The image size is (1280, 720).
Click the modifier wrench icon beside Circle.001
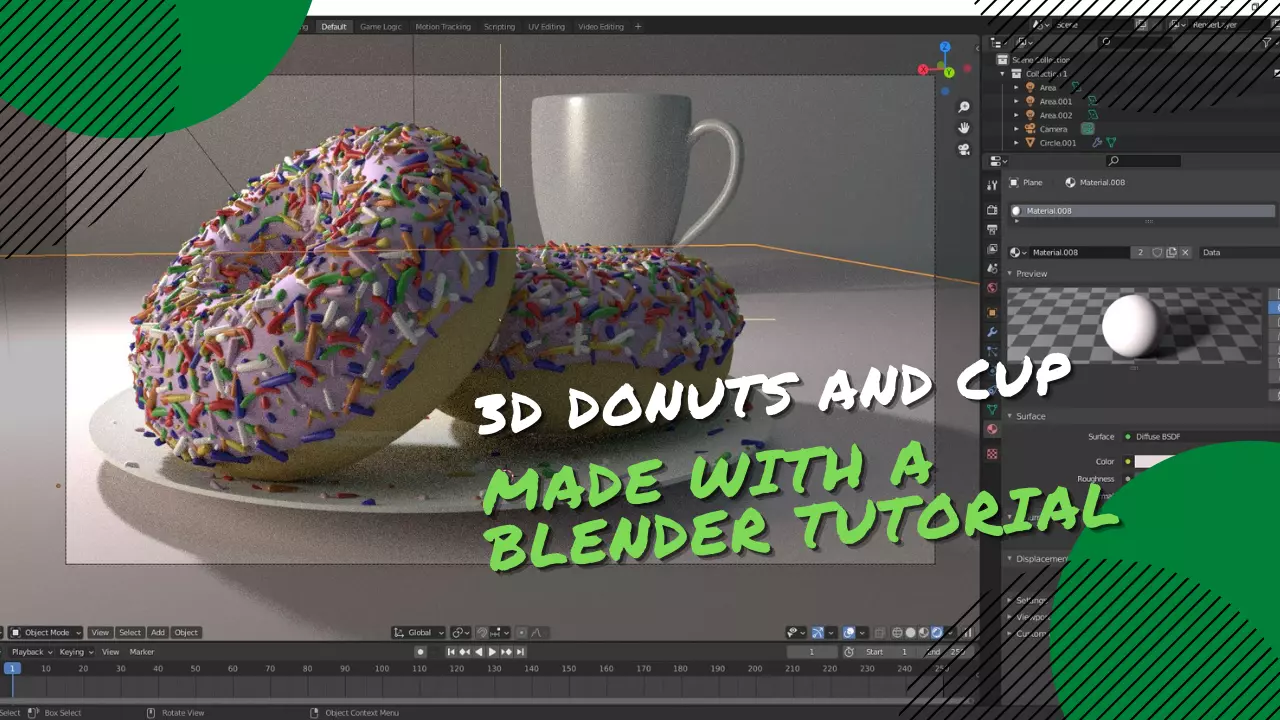(x=1097, y=143)
